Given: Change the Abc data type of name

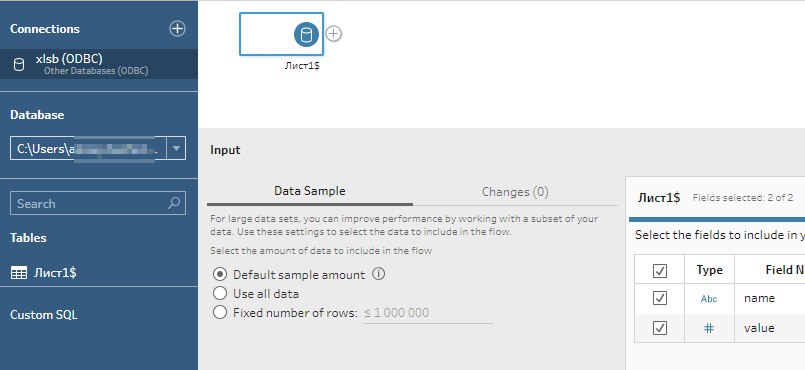Looking at the screenshot, I should (709, 299).
